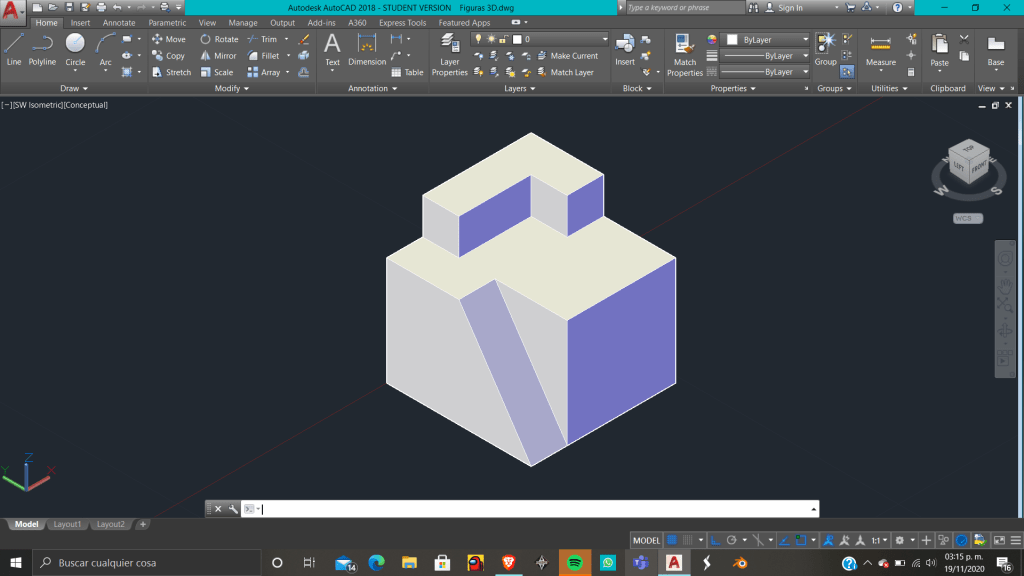This screenshot has width=1024, height=576.
Task: Click the ViewCube top face
Action: 967,150
